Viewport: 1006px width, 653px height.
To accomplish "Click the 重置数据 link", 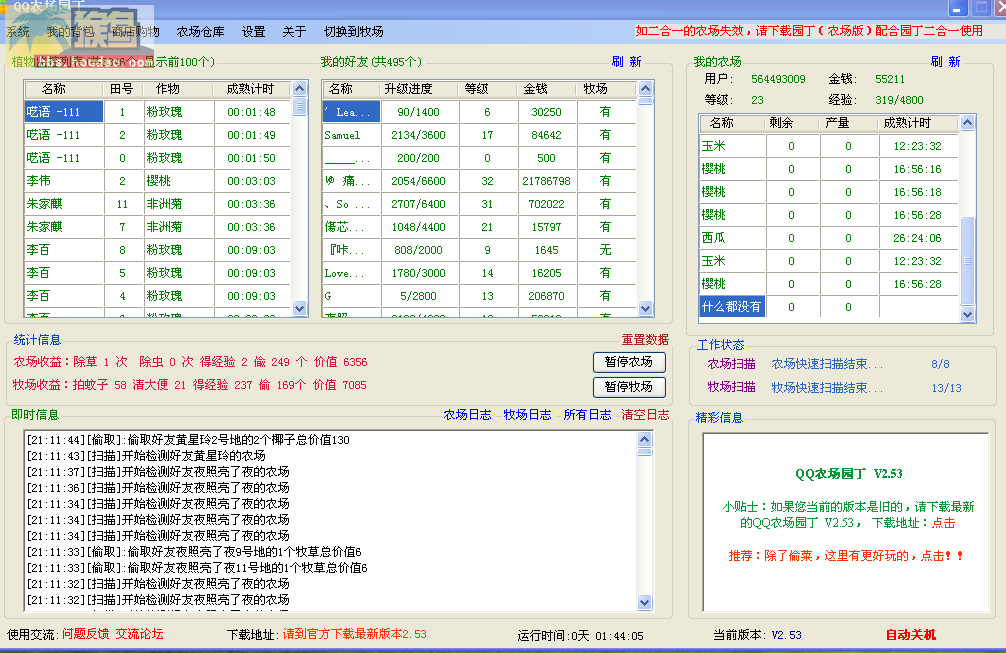I will tap(645, 339).
